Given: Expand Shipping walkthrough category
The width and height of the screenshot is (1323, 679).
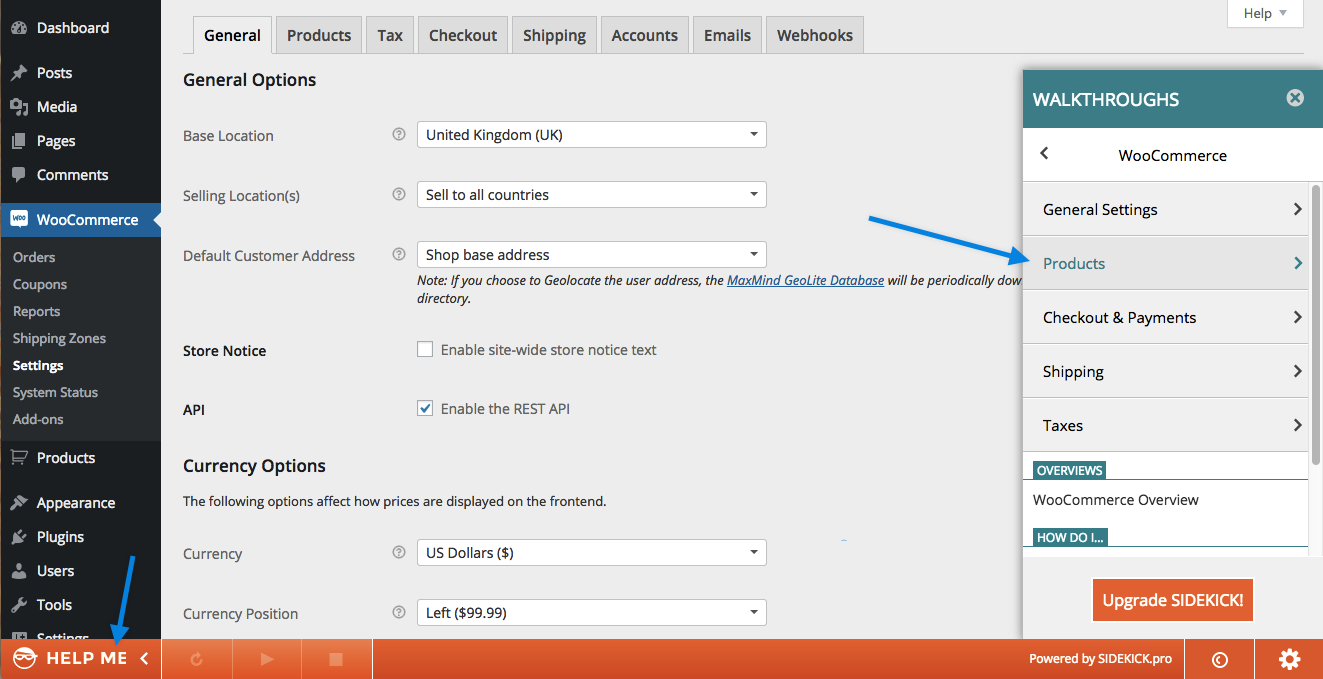Looking at the screenshot, I should pyautogui.click(x=1166, y=371).
